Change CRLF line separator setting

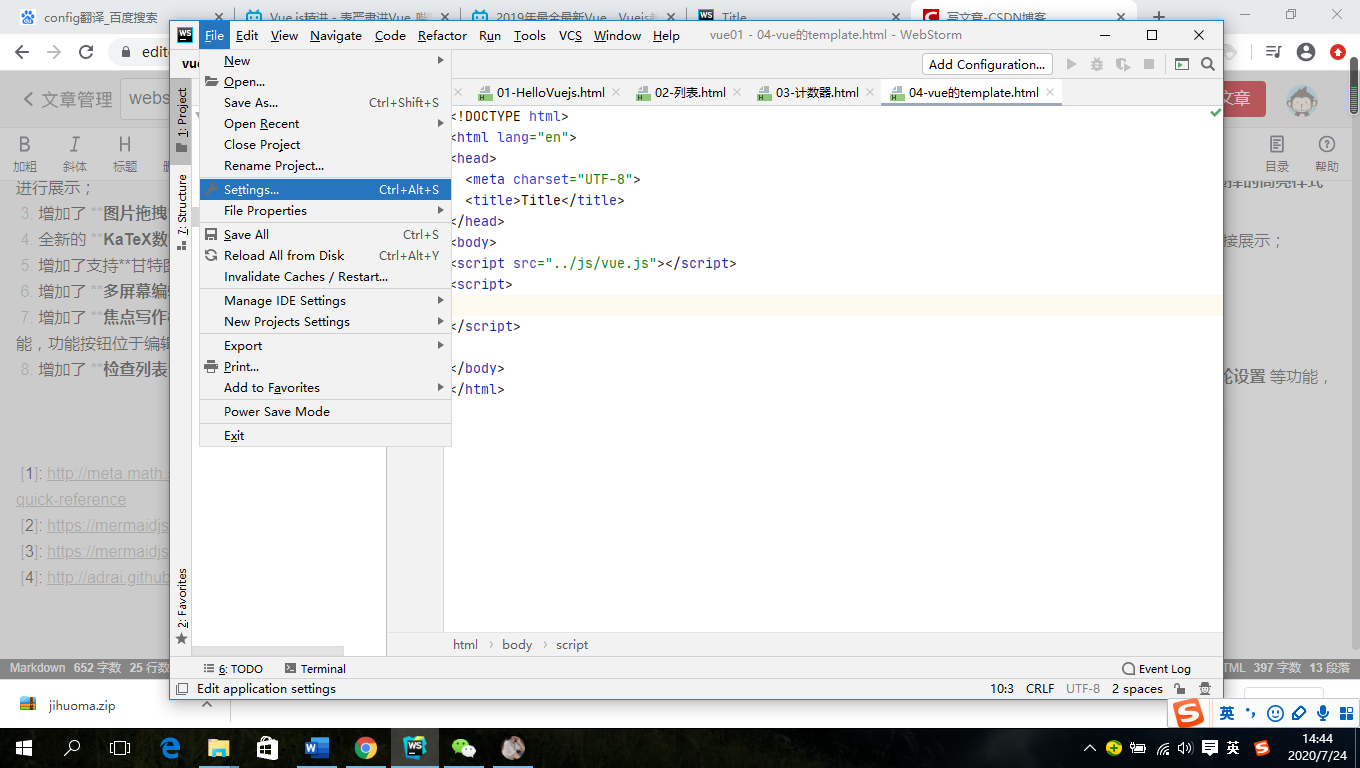pyautogui.click(x=1040, y=689)
